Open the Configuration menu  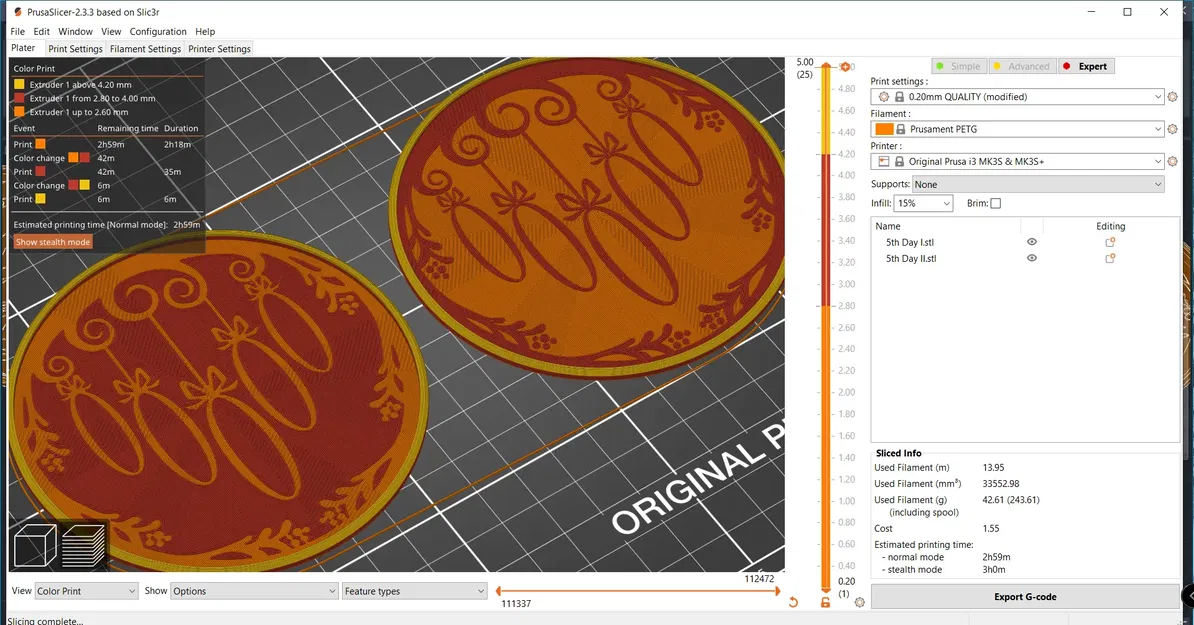(158, 31)
